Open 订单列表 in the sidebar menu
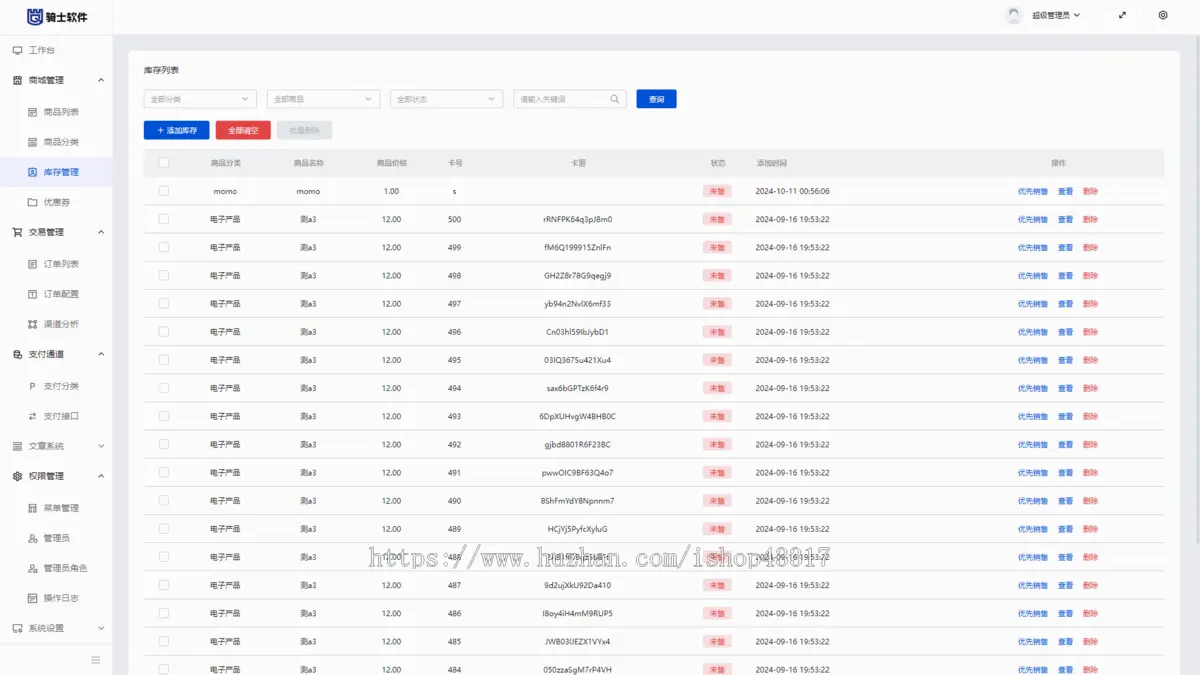1200x675 pixels. (x=61, y=264)
